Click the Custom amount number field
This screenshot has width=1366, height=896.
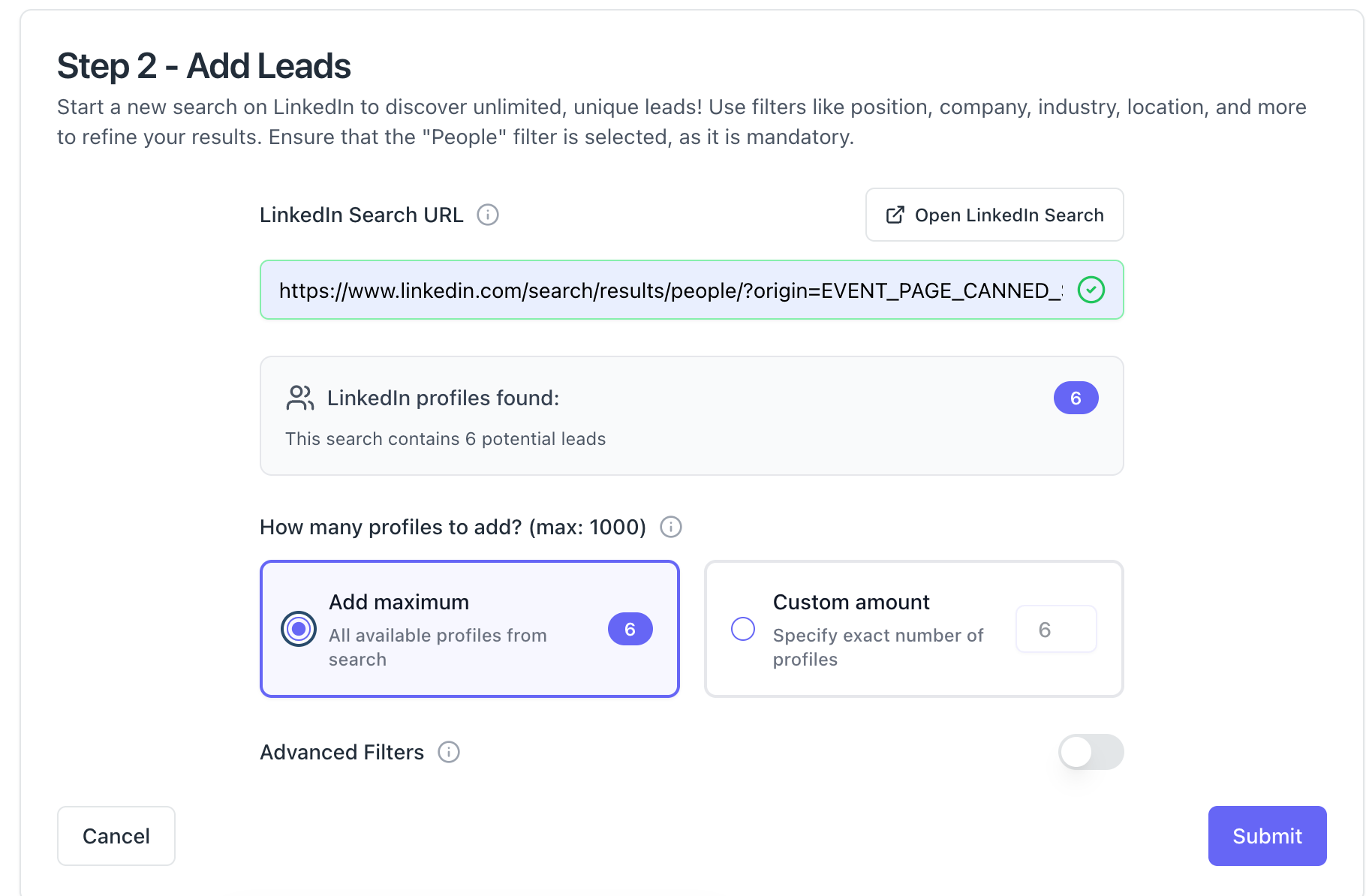click(1056, 629)
